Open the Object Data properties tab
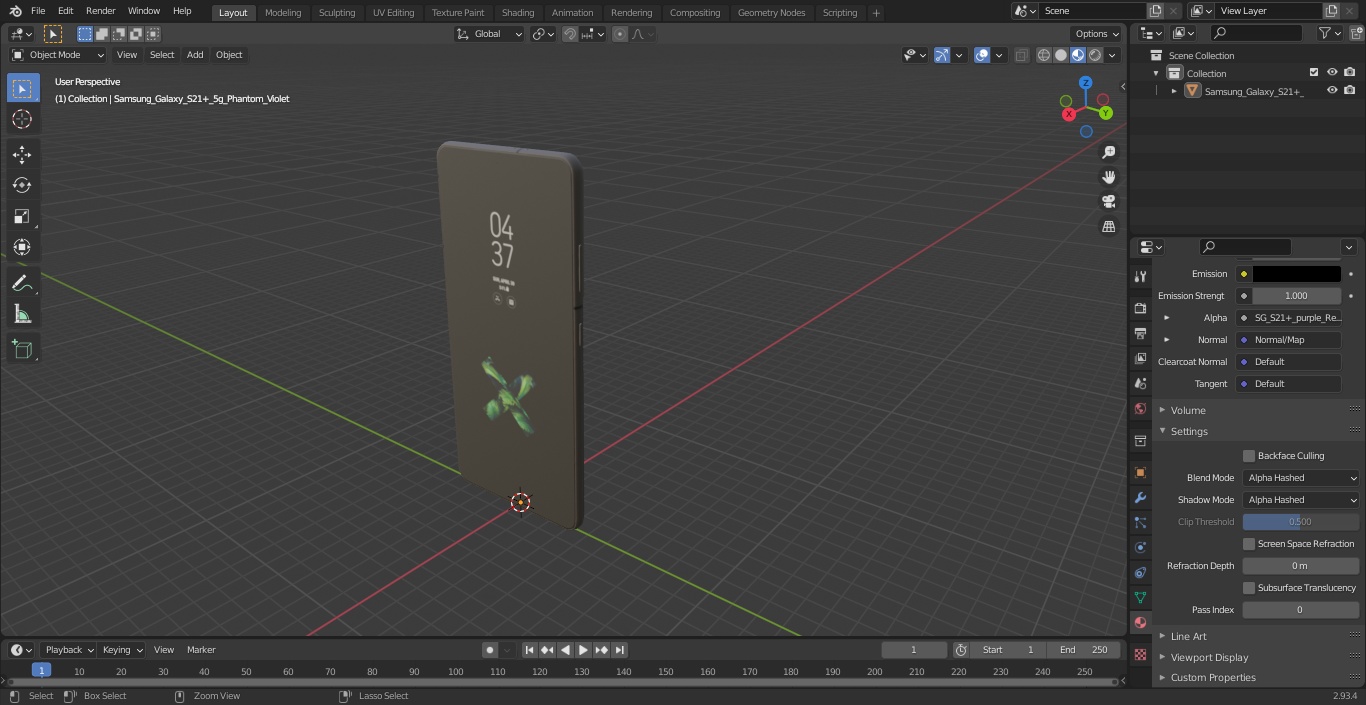Image resolution: width=1366 pixels, height=705 pixels. point(1140,597)
